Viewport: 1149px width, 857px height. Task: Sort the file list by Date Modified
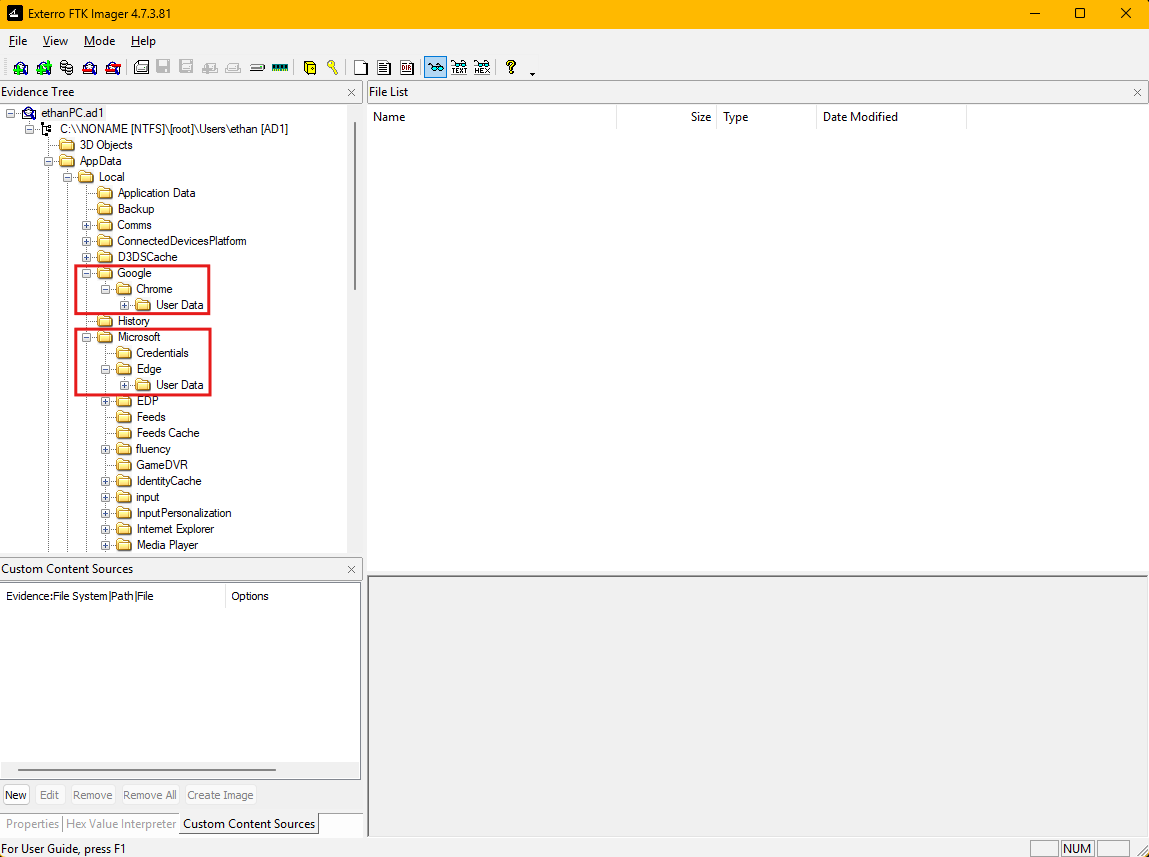pos(860,117)
